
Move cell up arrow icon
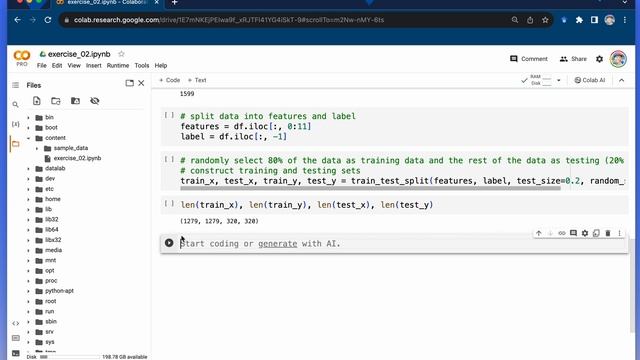[539, 233]
